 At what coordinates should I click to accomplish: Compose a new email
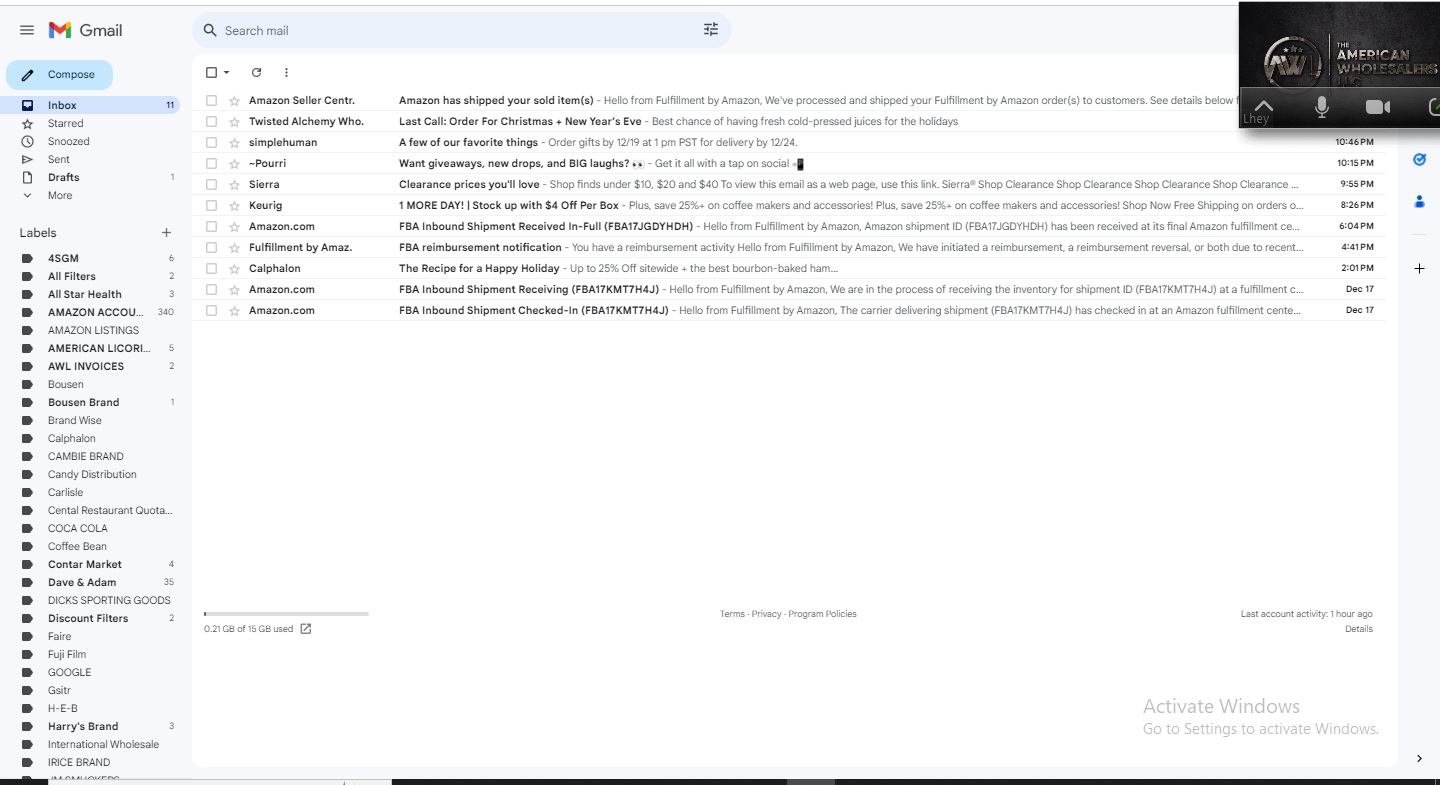point(60,75)
